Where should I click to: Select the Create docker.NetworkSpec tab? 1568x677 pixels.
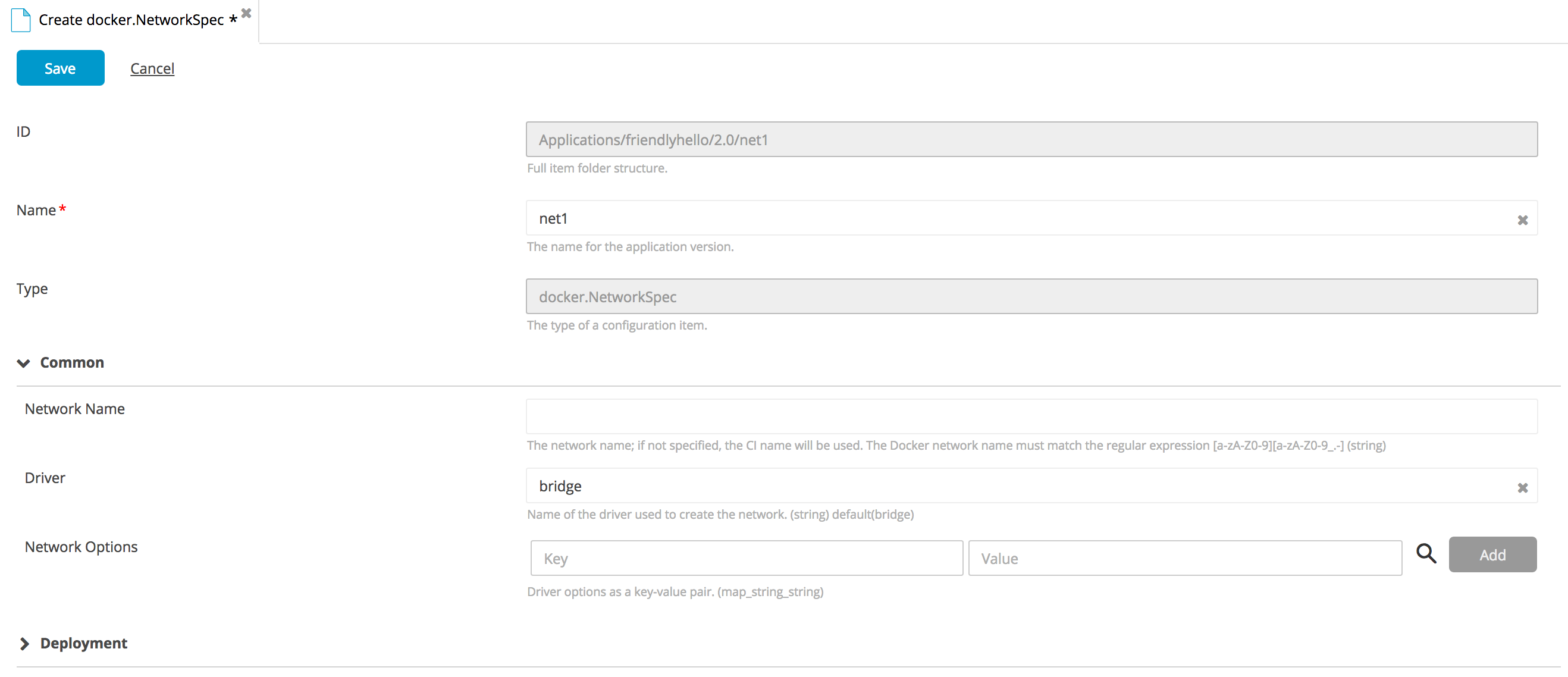131,20
